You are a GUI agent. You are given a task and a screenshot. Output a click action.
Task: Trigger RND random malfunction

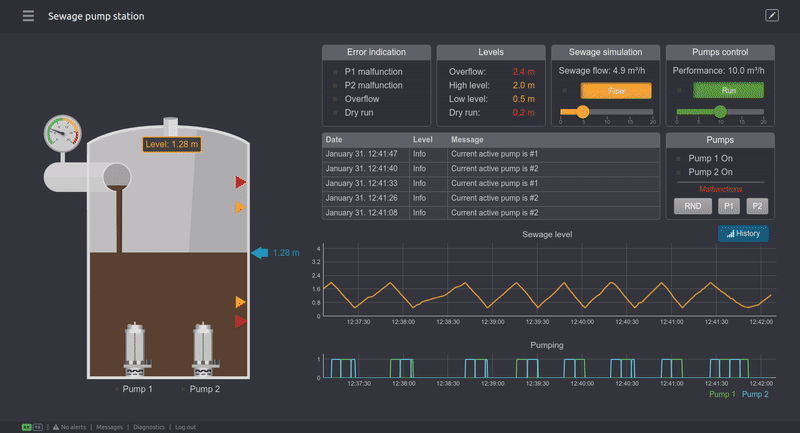(x=692, y=206)
